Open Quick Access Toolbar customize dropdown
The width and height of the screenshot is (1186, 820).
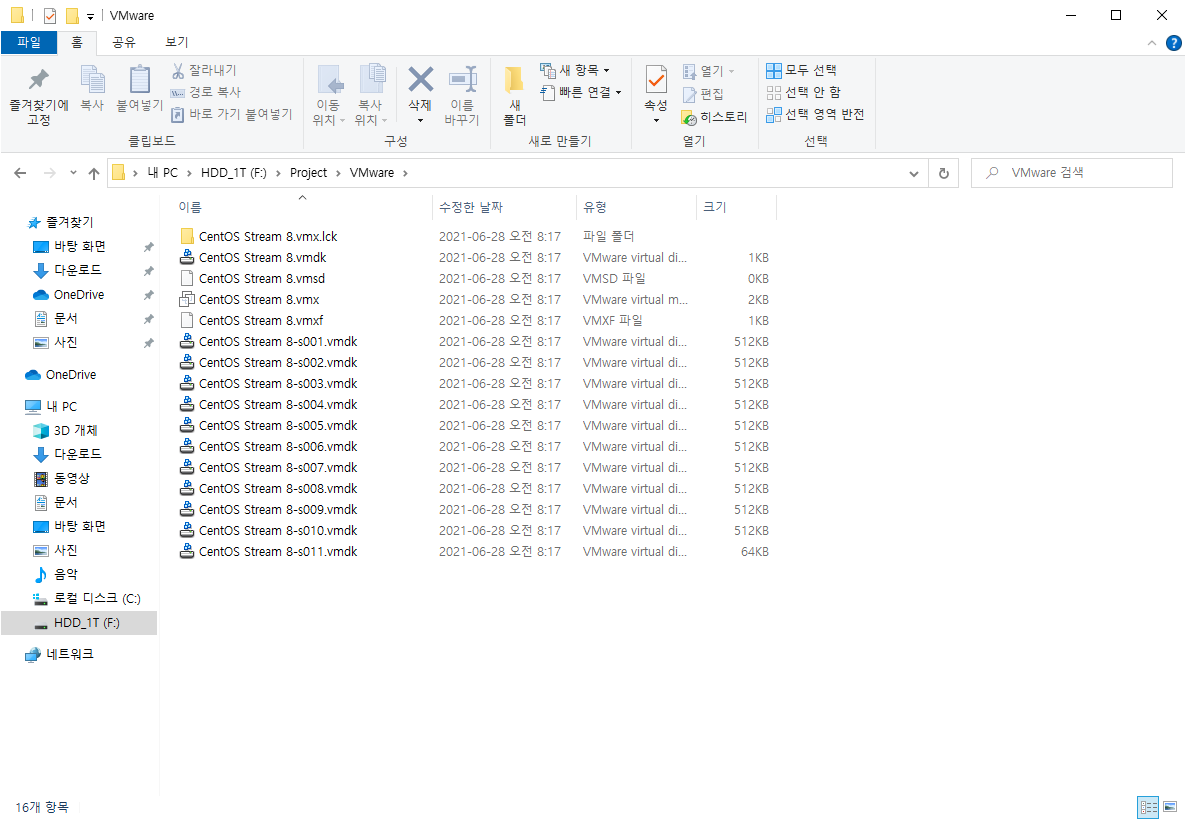tap(90, 16)
